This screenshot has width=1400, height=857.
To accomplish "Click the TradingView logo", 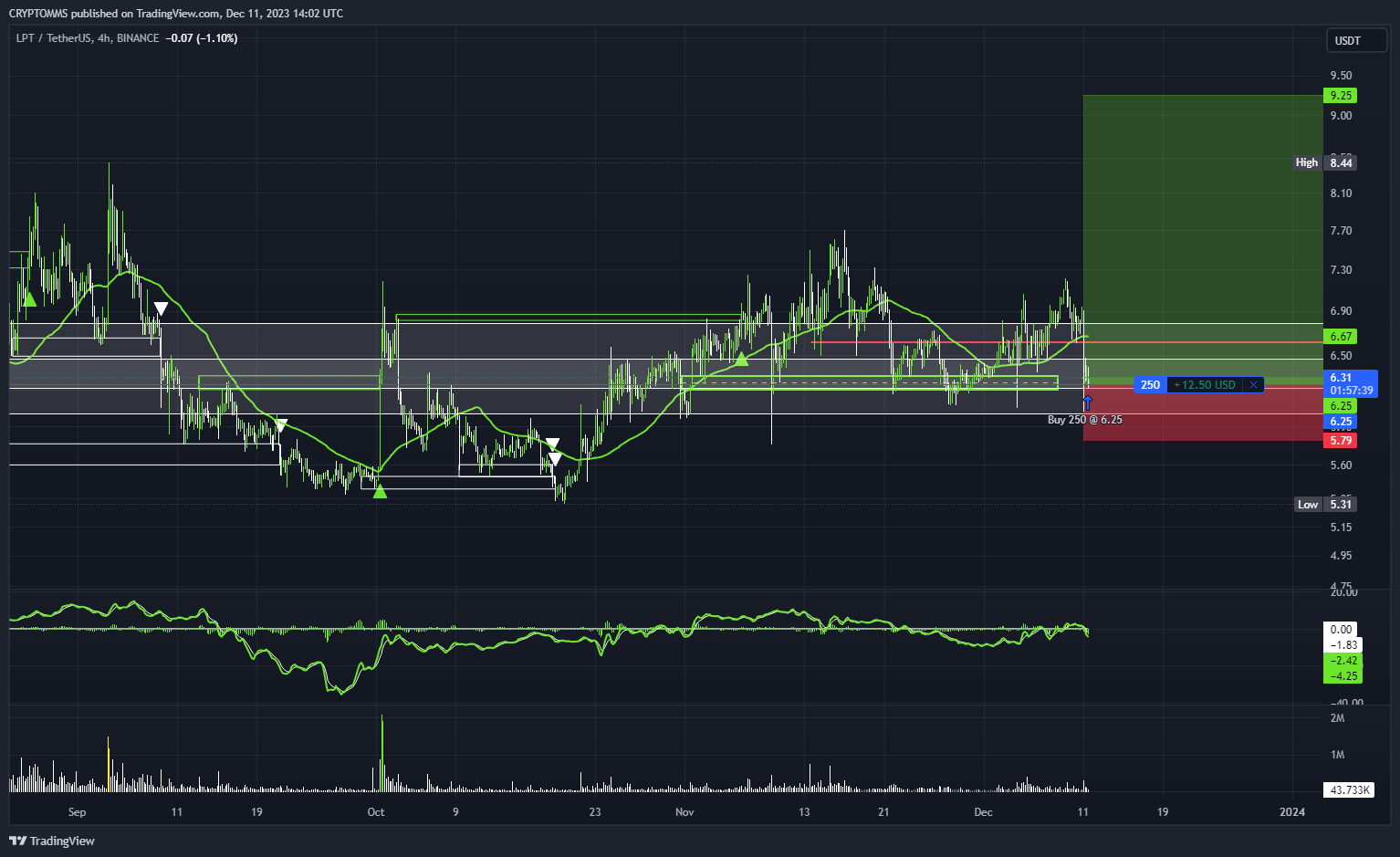I will 53,841.
